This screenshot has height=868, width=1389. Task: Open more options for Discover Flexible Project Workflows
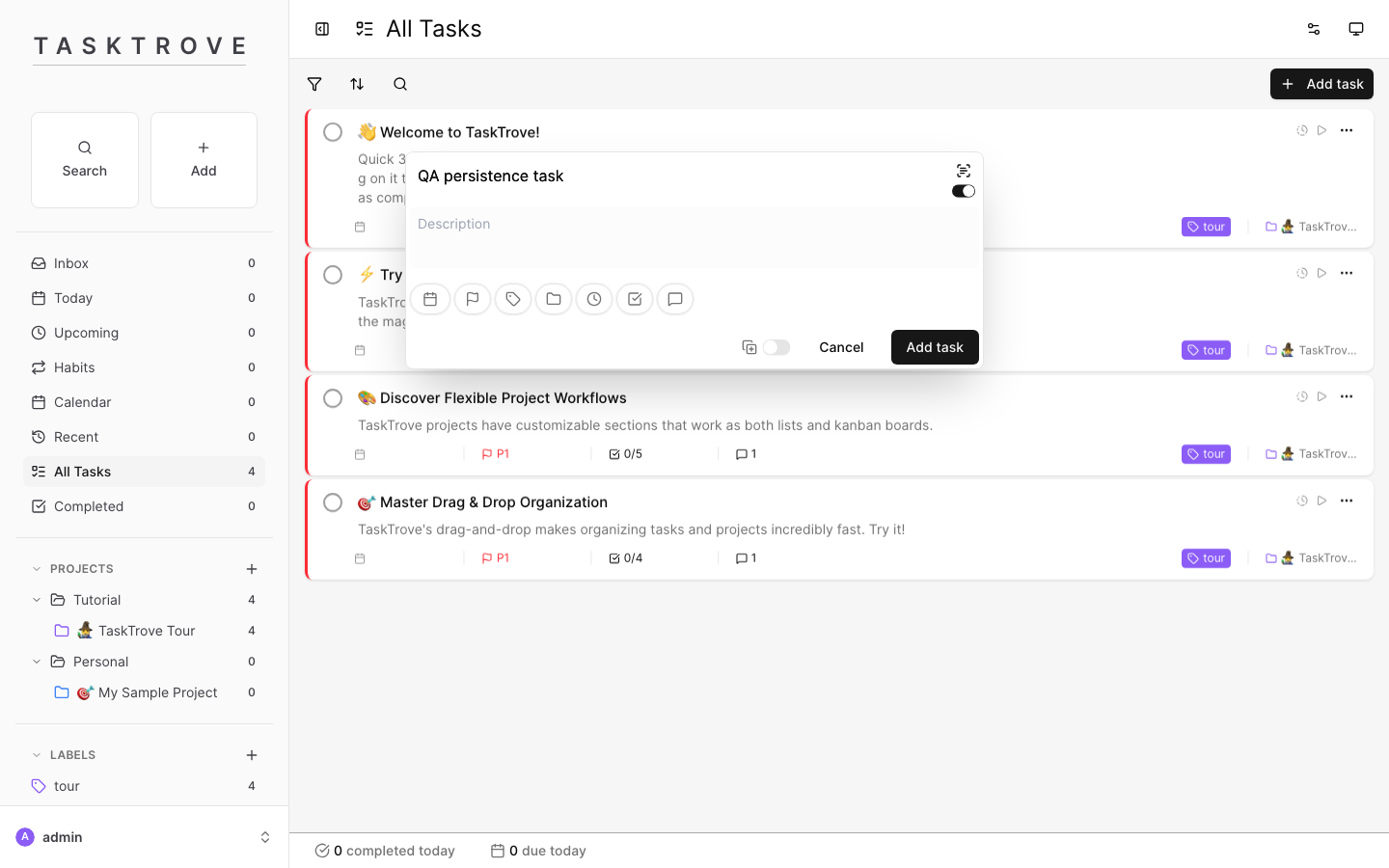point(1347,396)
